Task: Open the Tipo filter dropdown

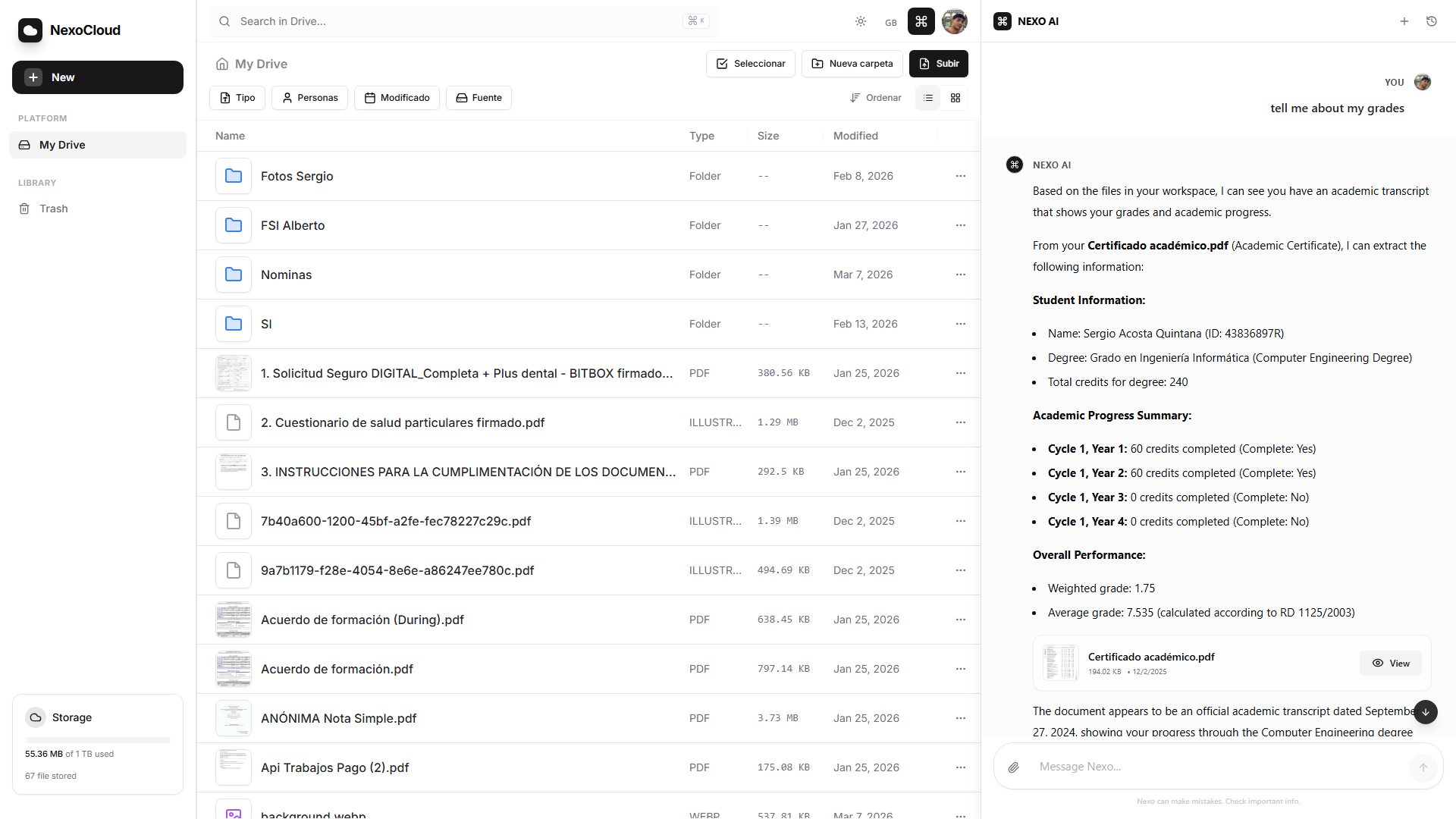Action: point(237,98)
